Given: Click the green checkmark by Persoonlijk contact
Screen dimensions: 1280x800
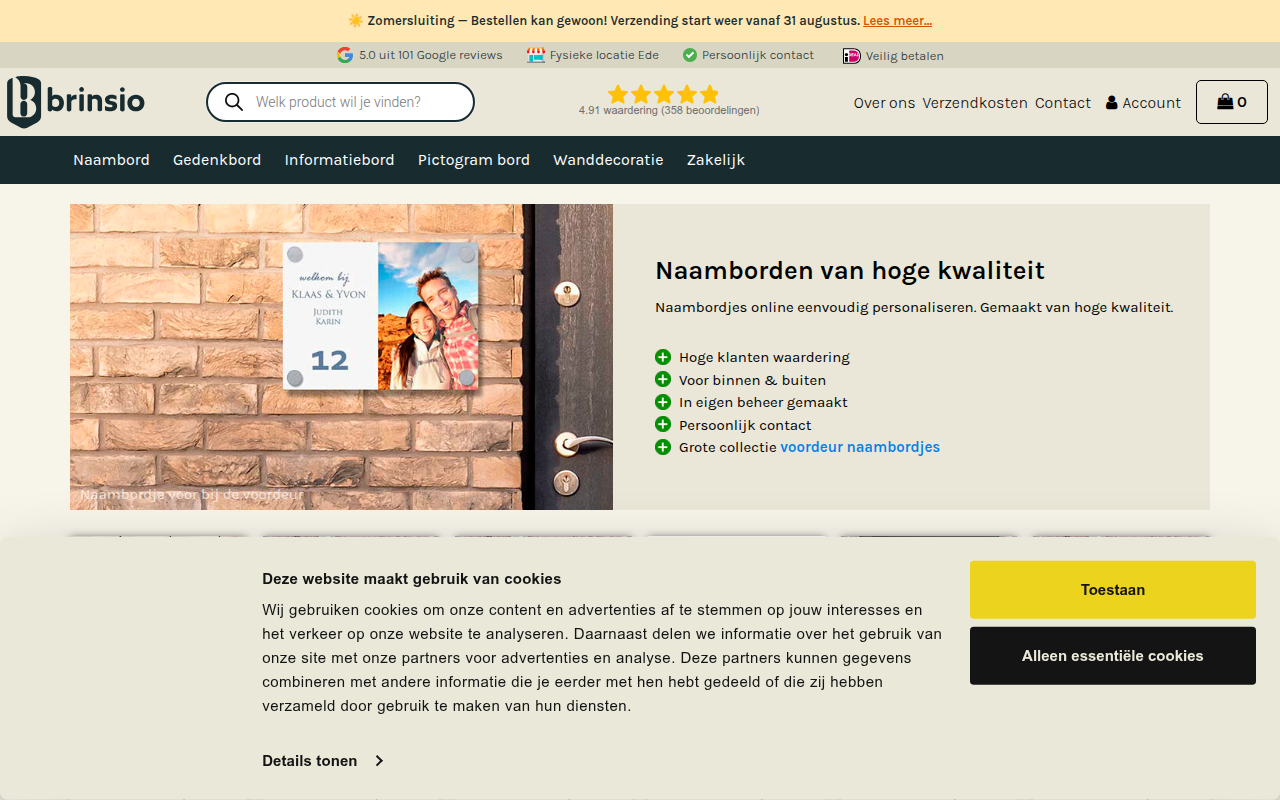Looking at the screenshot, I should coord(690,55).
